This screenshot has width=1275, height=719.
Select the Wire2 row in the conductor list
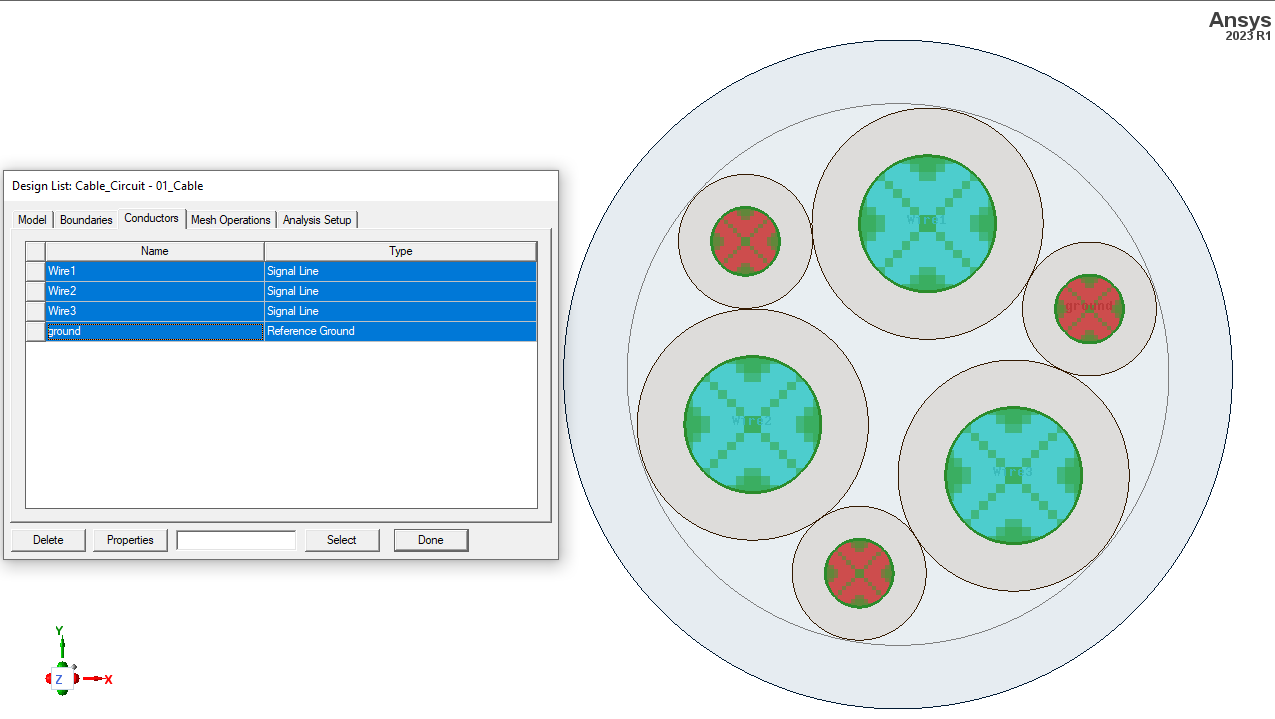coord(154,291)
